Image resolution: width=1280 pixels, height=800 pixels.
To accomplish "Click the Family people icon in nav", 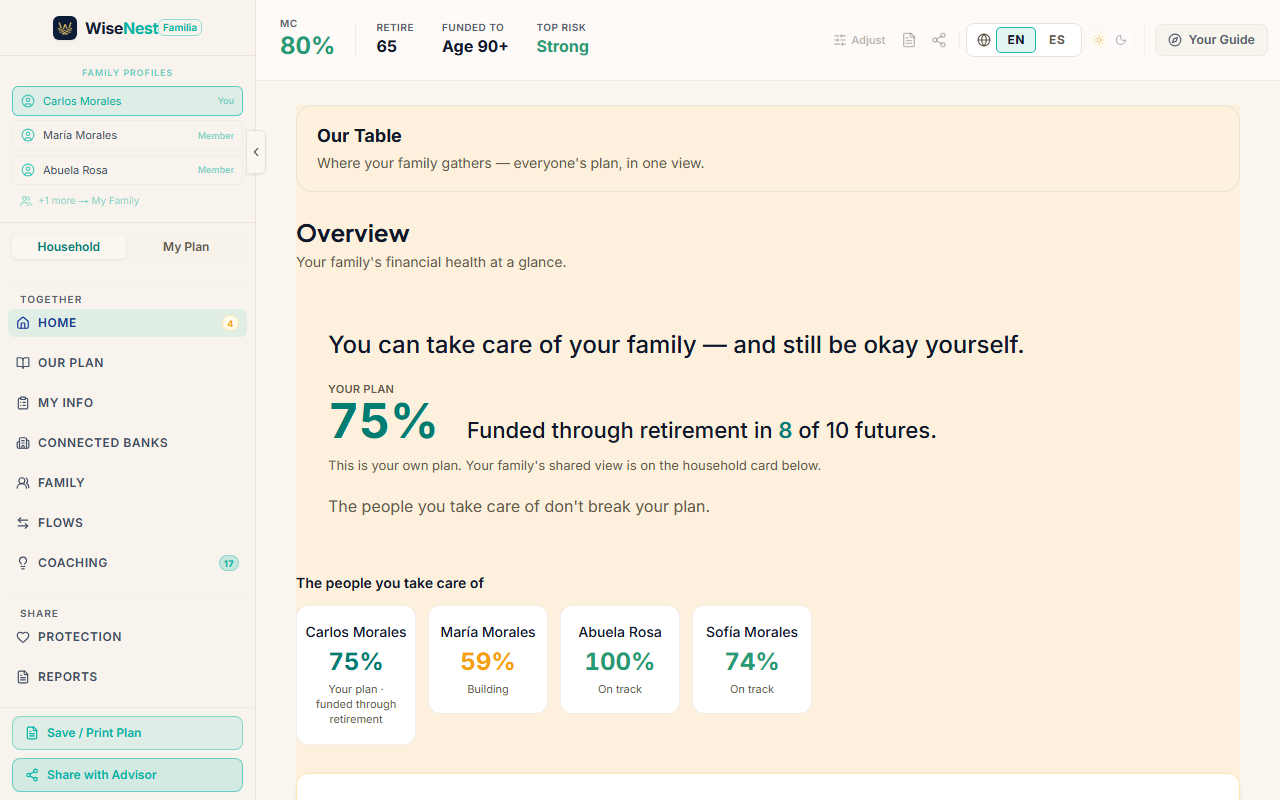I will [23, 483].
